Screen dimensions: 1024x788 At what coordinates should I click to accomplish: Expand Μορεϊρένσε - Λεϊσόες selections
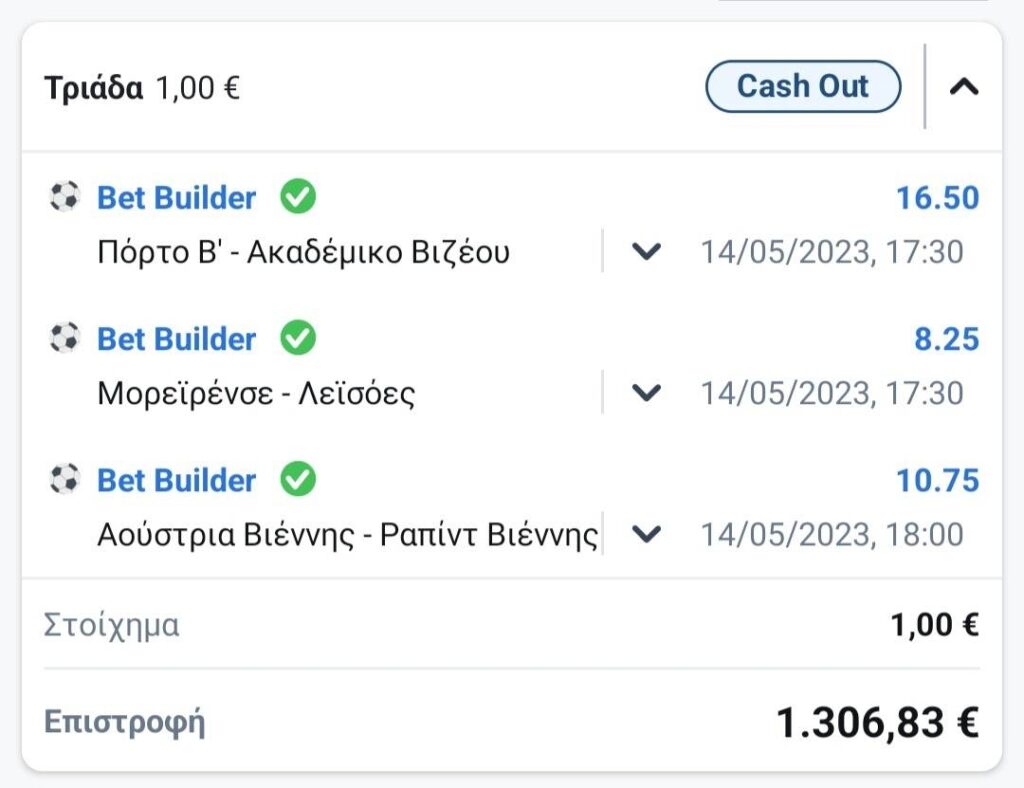point(647,393)
